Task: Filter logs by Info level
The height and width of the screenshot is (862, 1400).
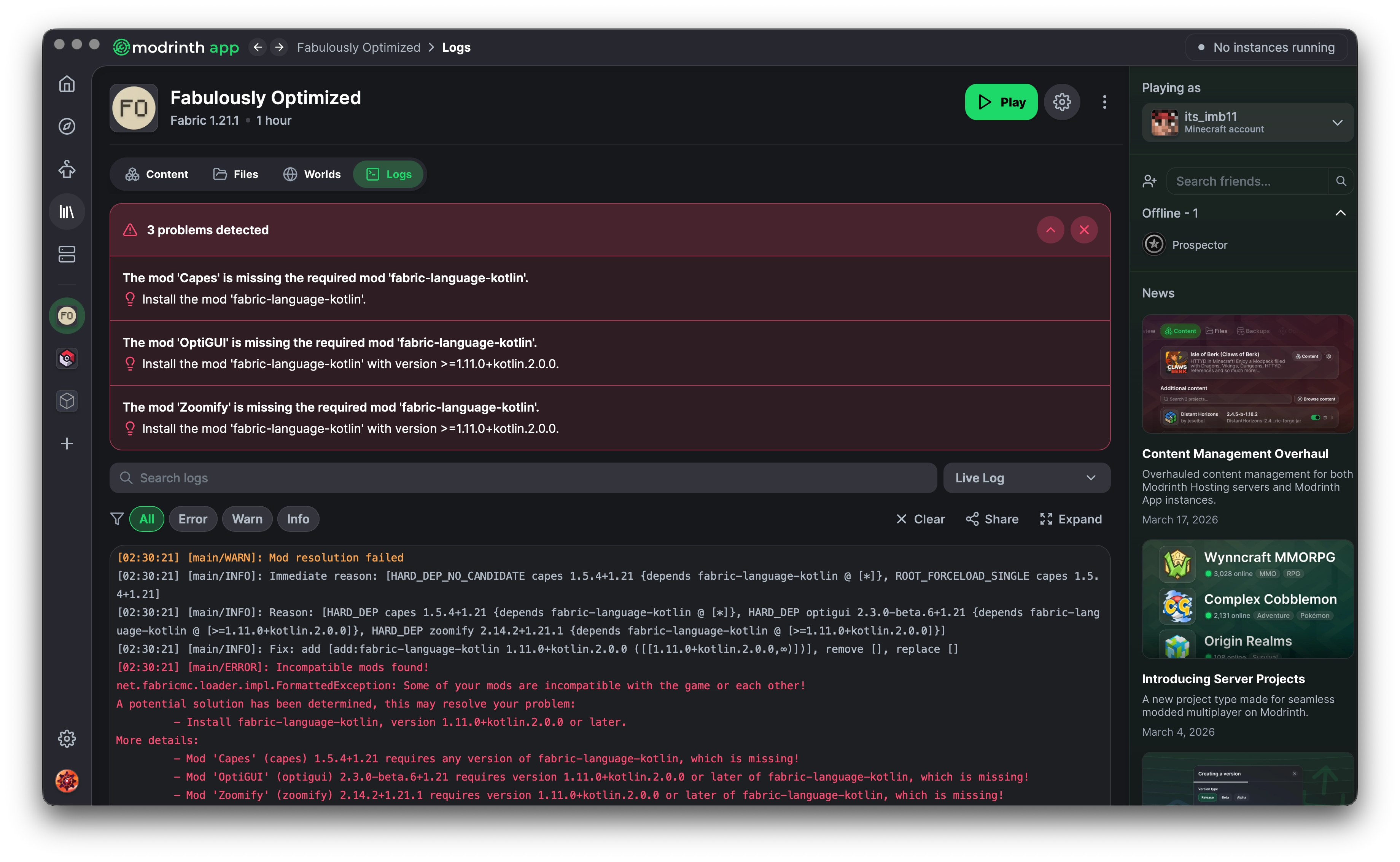Action: click(298, 519)
